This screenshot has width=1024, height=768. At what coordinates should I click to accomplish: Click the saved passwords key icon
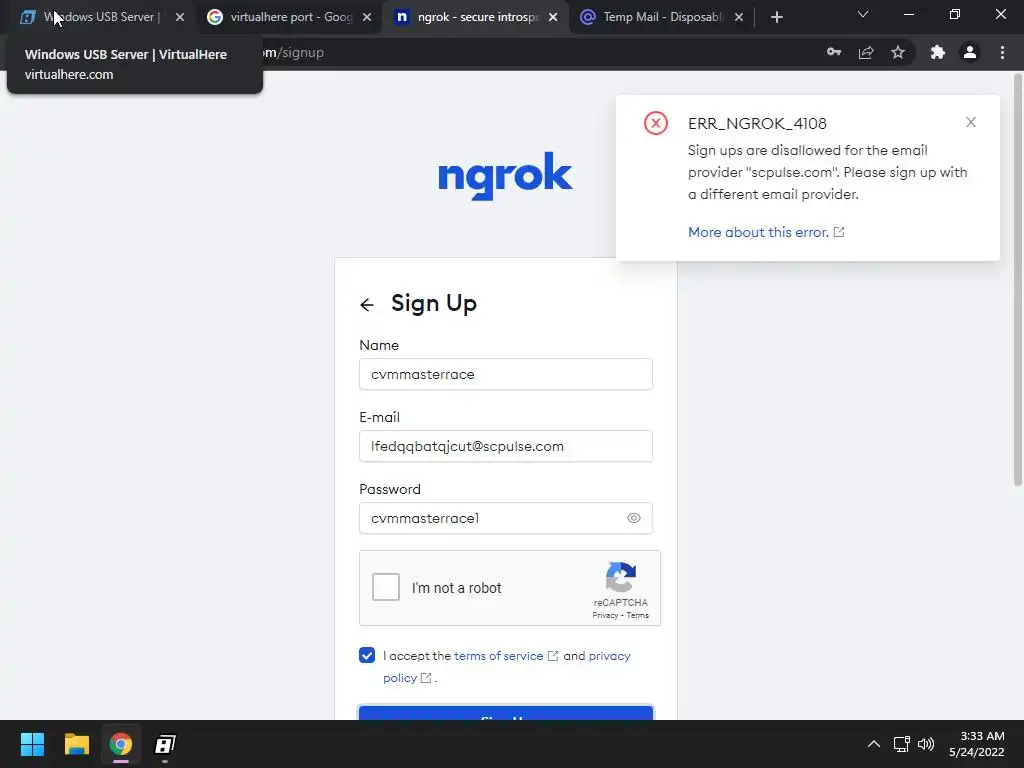coord(834,52)
